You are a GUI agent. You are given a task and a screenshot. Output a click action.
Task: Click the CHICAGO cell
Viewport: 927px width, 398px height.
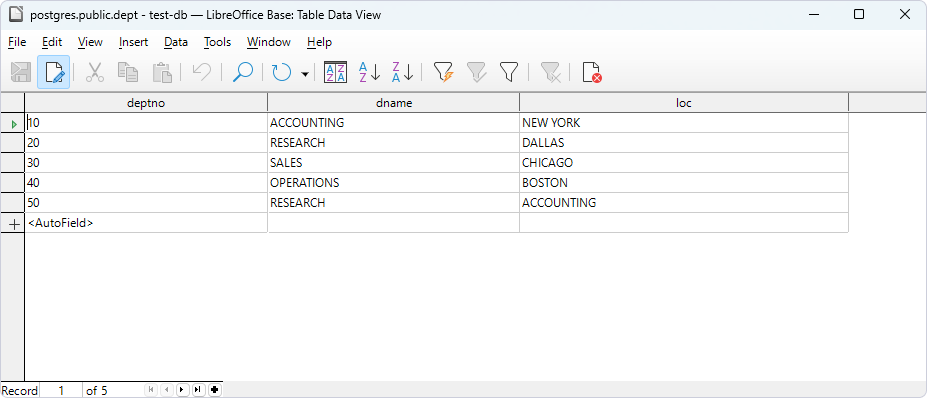click(684, 163)
